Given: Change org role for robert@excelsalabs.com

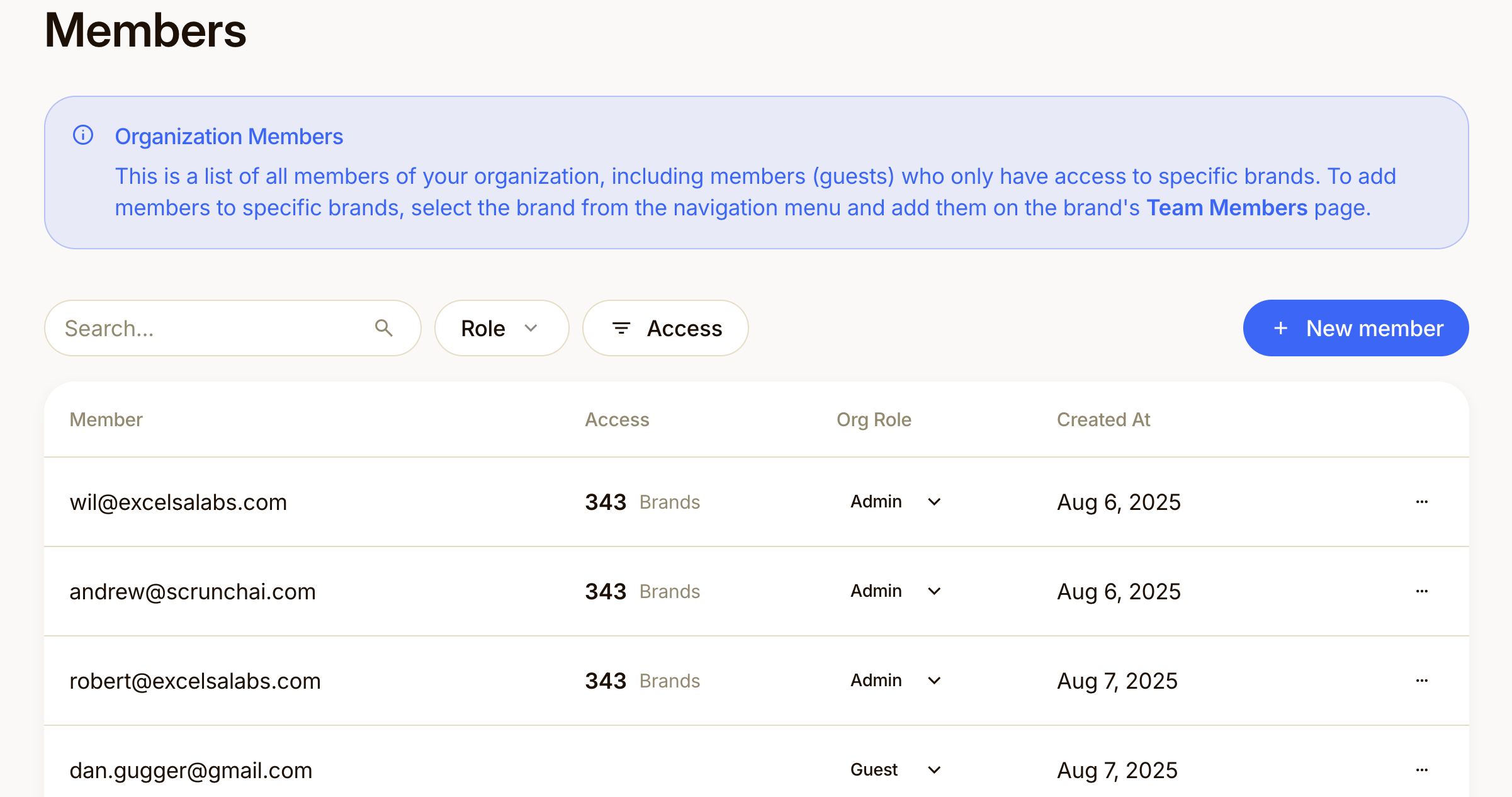Looking at the screenshot, I should click(x=895, y=681).
